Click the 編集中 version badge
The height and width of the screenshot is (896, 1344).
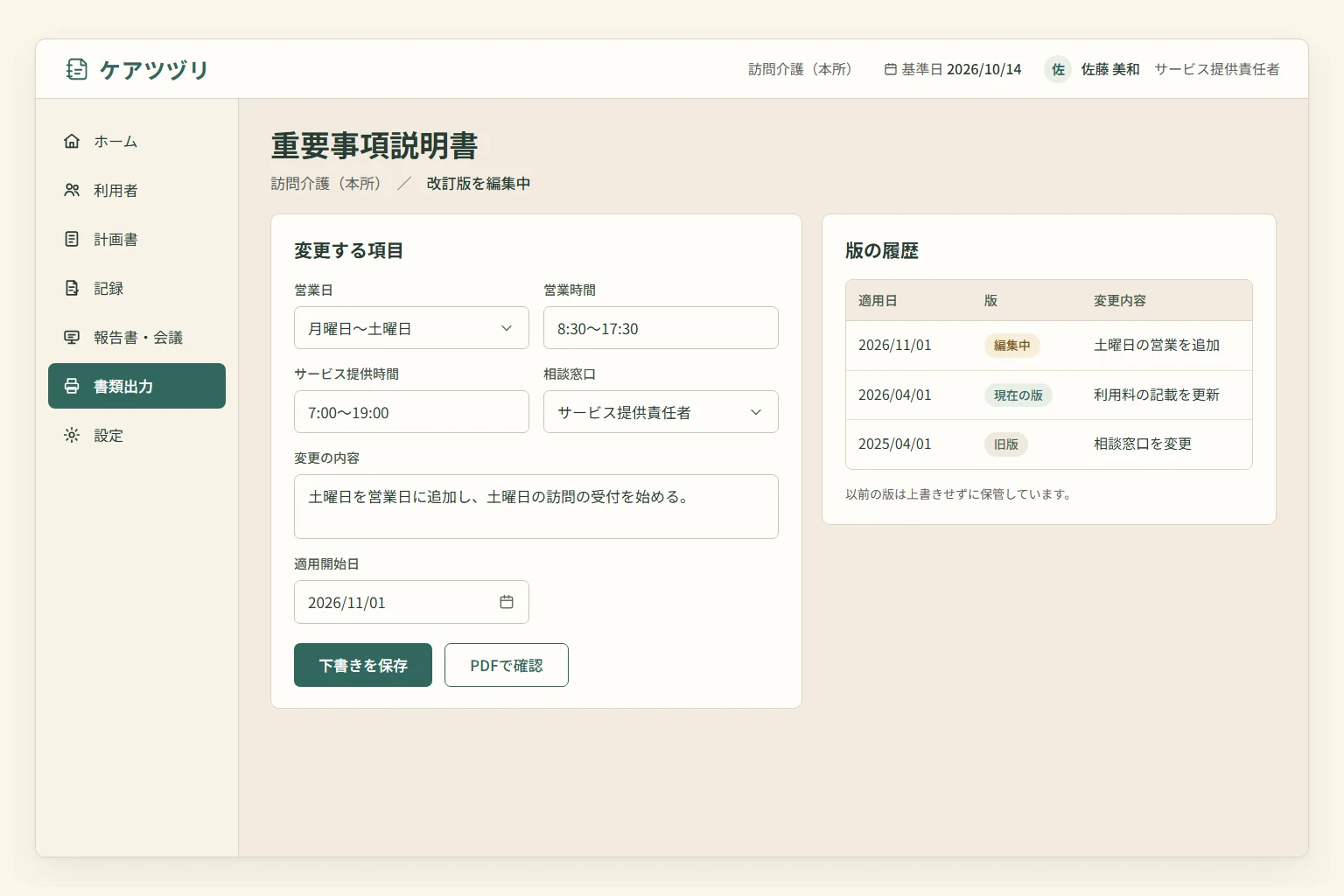tap(1012, 346)
